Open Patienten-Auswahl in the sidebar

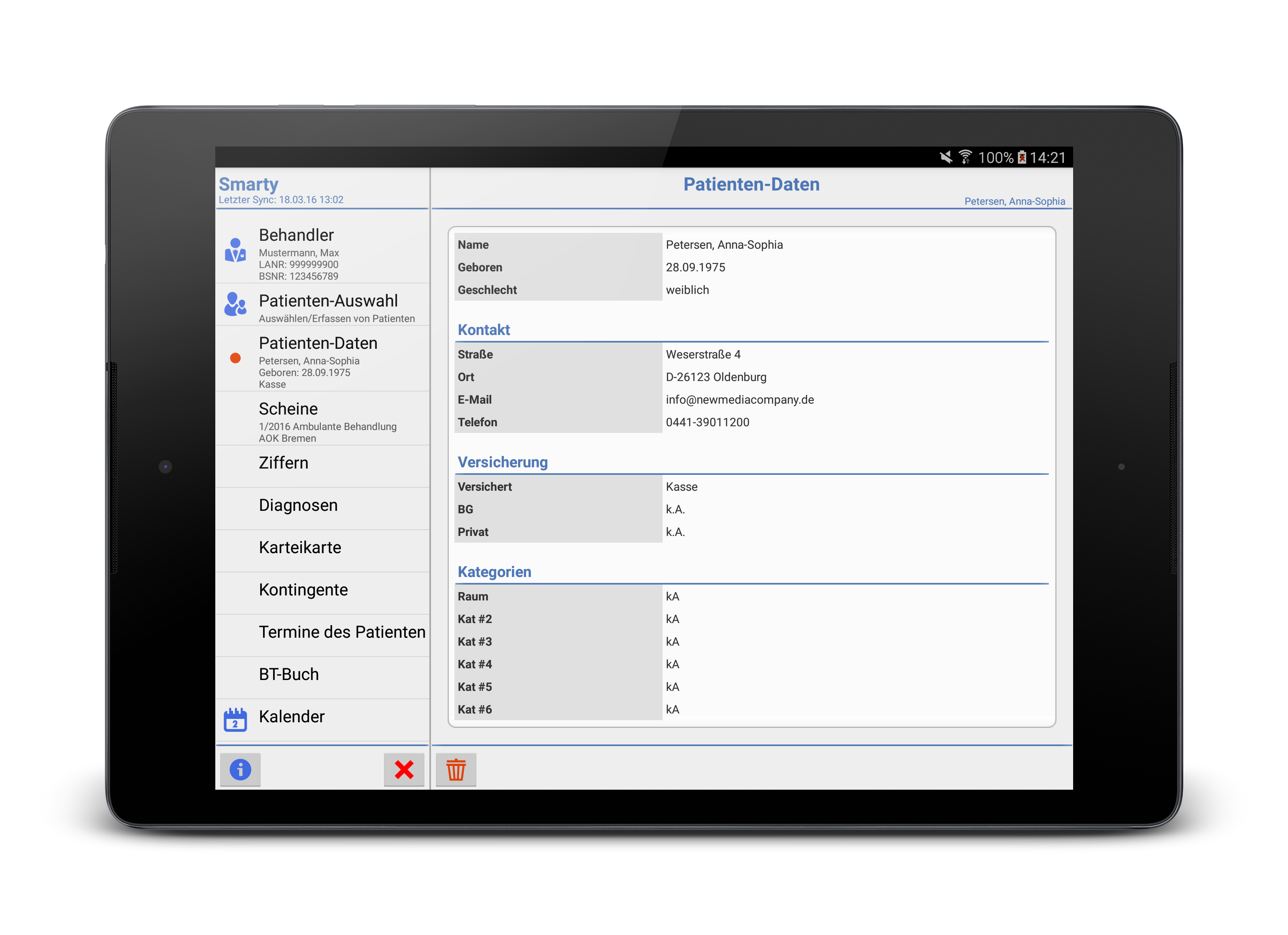pos(322,304)
